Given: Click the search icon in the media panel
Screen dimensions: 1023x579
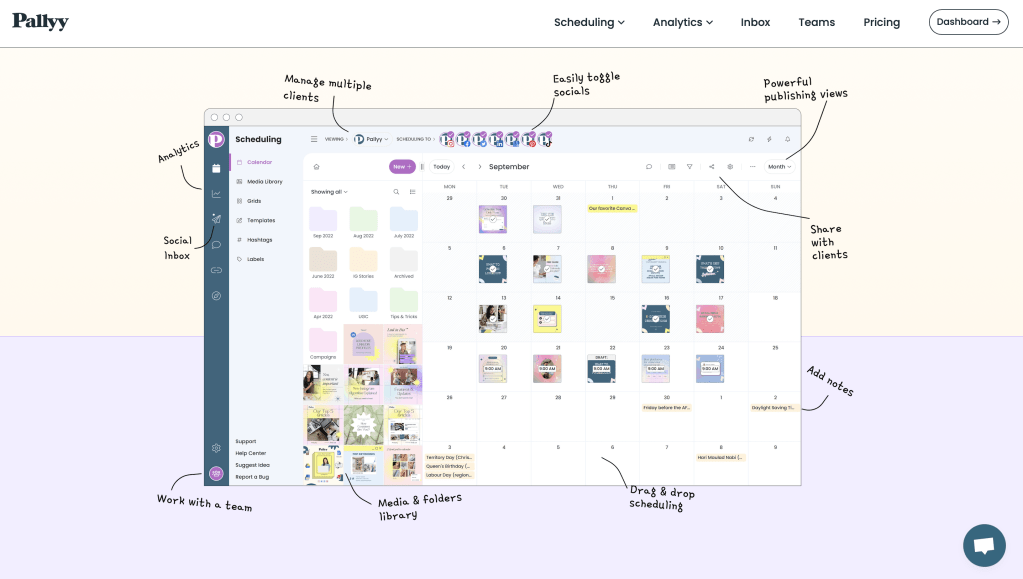Looking at the screenshot, I should pos(396,192).
